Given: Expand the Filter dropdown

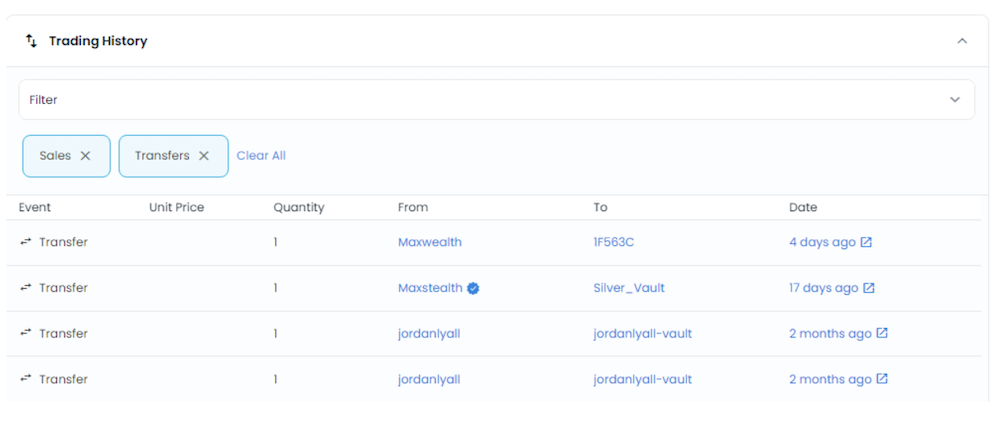Looking at the screenshot, I should coord(955,100).
